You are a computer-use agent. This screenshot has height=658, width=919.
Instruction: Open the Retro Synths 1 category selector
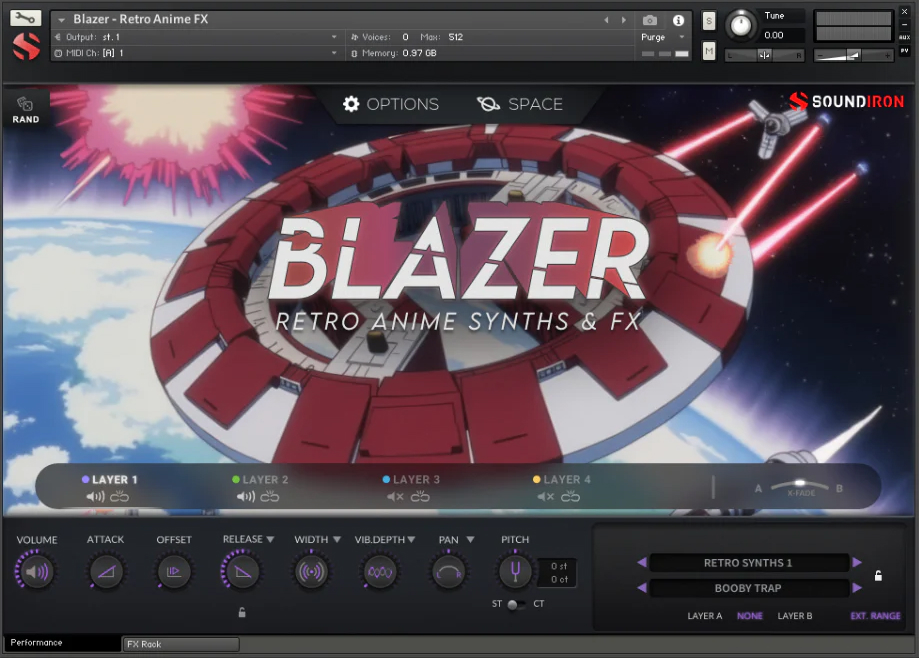coord(748,562)
